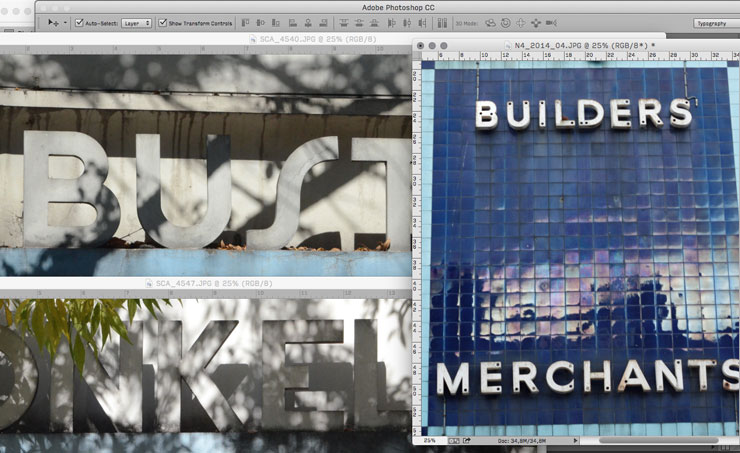The width and height of the screenshot is (740, 453).
Task: Toggle the Auto-Select checkbox
Action: (x=79, y=22)
